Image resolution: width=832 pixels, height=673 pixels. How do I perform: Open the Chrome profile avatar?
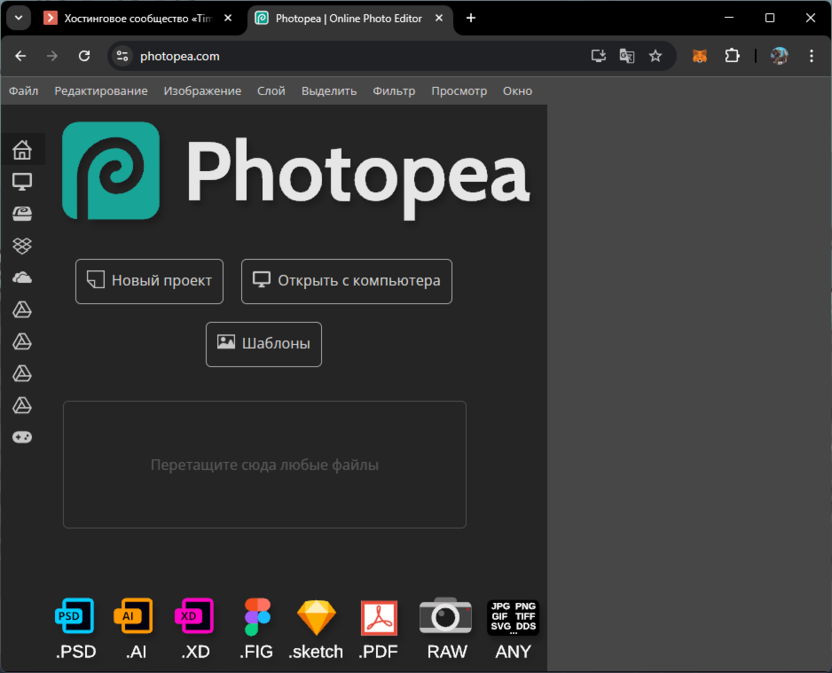779,56
